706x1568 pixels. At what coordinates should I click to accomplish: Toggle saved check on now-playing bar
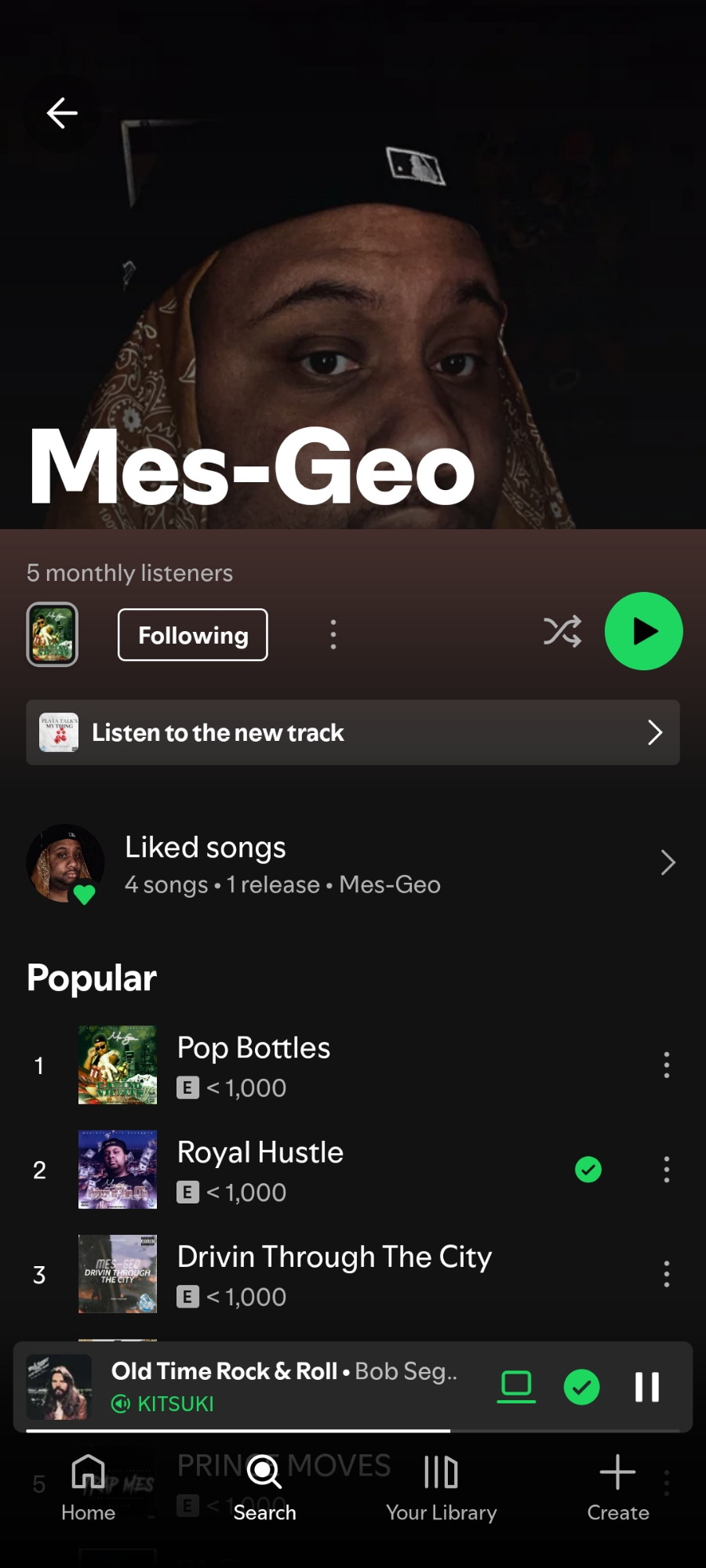tap(582, 1387)
